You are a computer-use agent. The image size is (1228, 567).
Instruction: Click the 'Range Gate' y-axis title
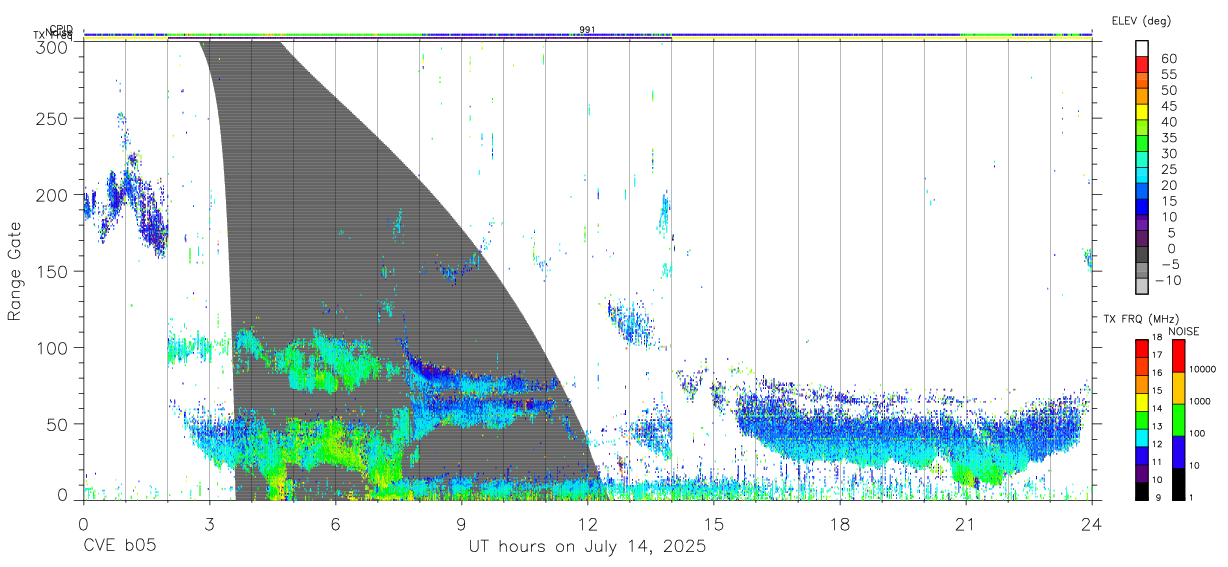[x=15, y=271]
